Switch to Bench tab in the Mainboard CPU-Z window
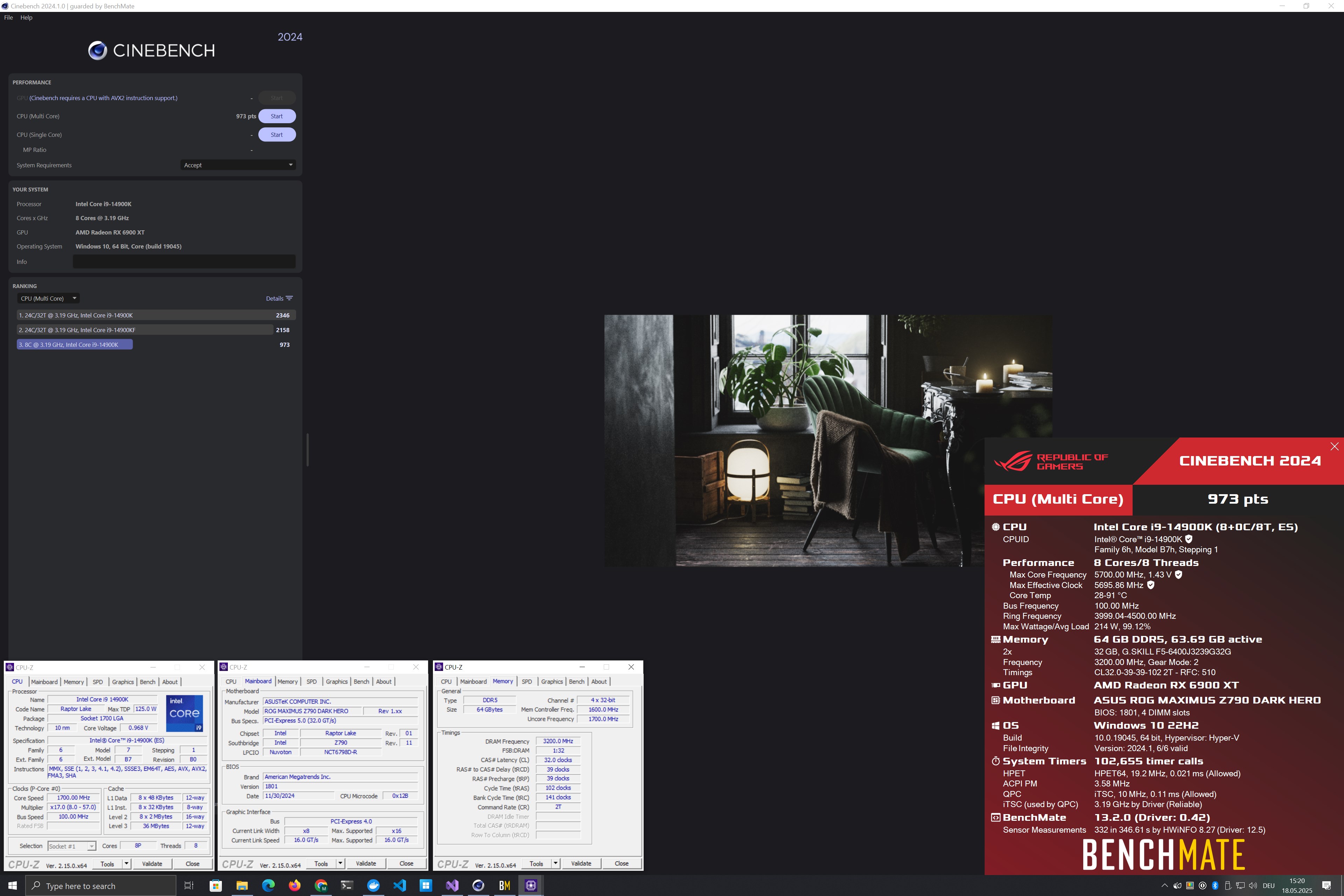Image resolution: width=1344 pixels, height=896 pixels. pos(361,682)
